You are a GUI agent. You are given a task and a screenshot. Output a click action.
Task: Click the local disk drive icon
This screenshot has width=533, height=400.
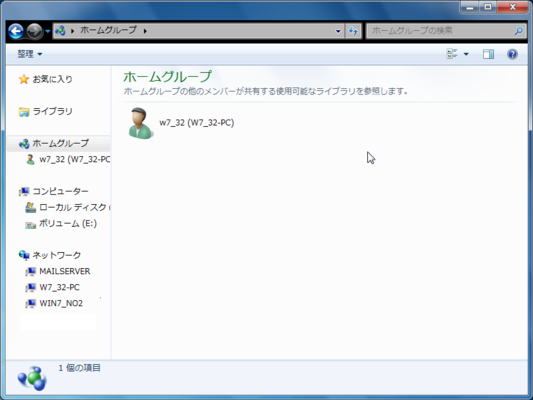(30, 207)
